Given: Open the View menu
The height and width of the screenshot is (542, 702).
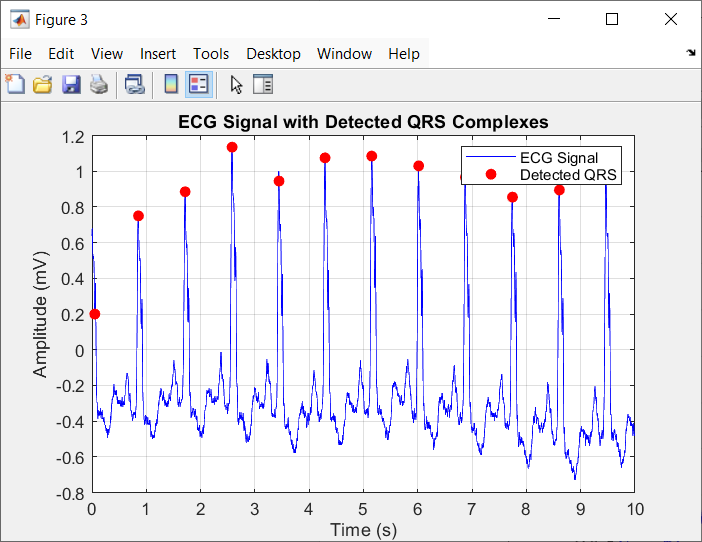Looking at the screenshot, I should pyautogui.click(x=107, y=54).
